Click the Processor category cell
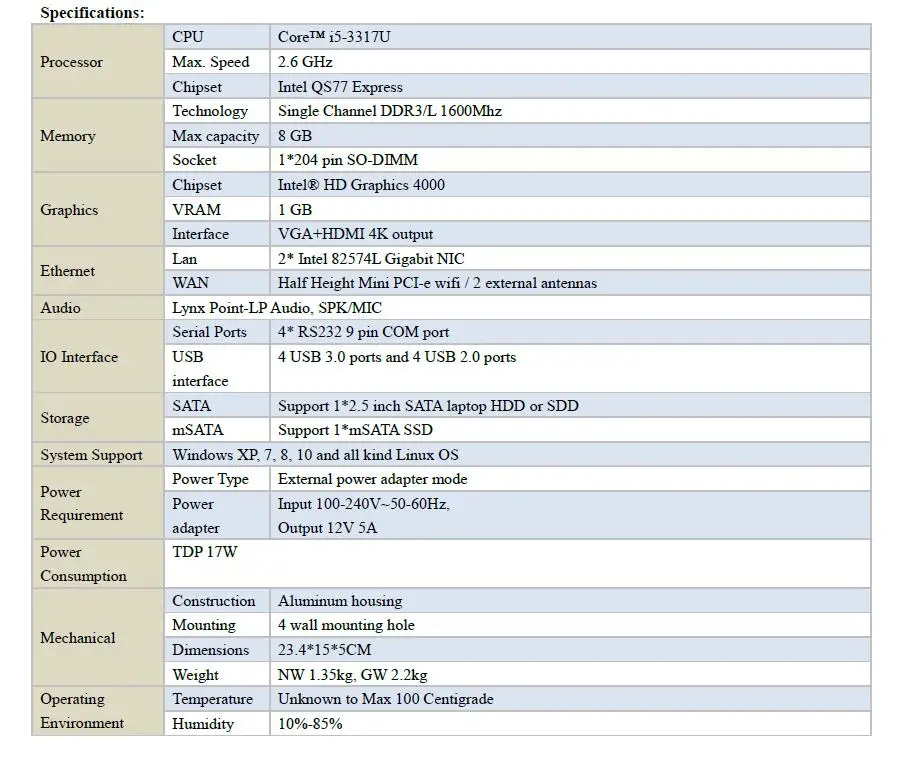This screenshot has height=762, width=904. coord(98,62)
